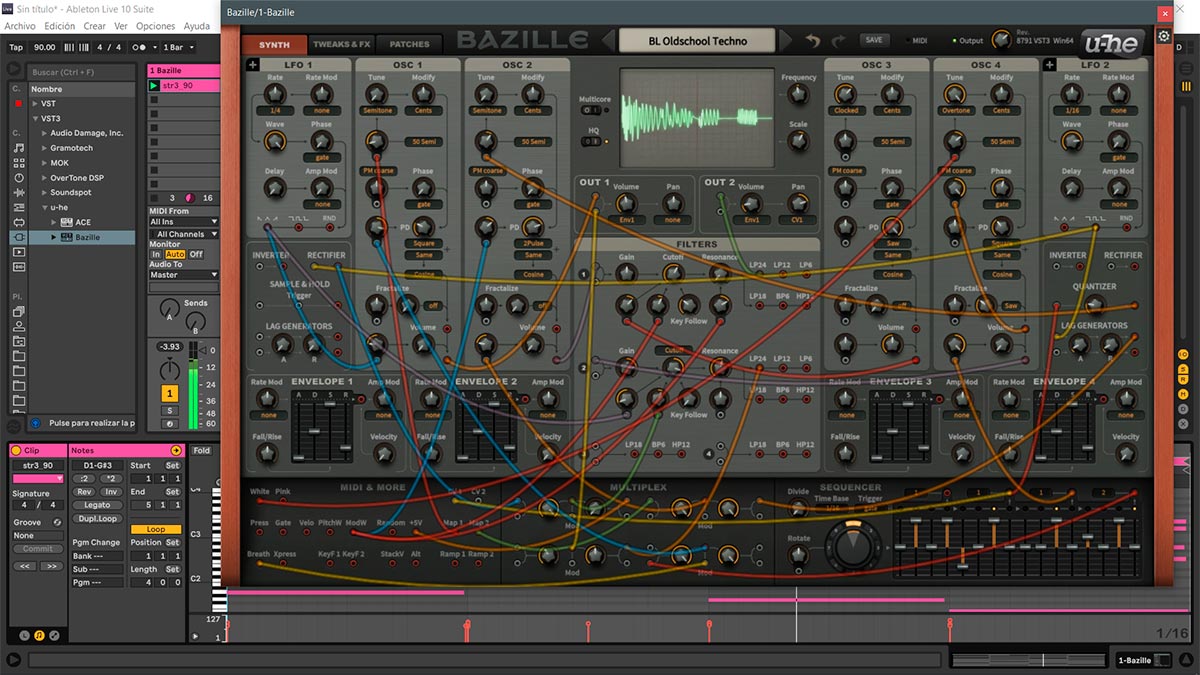Show the clip Envelopes box icon
This screenshot has height=675, width=1200.
(x=54, y=635)
